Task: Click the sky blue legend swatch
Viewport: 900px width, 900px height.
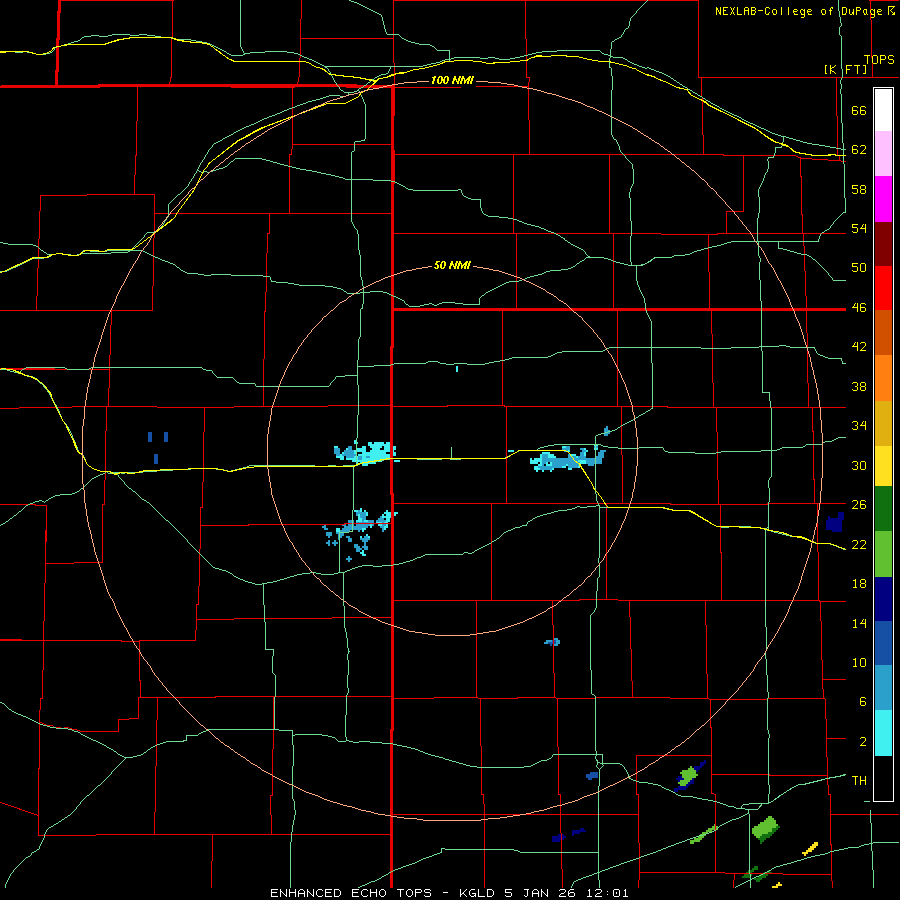Action: (x=883, y=688)
